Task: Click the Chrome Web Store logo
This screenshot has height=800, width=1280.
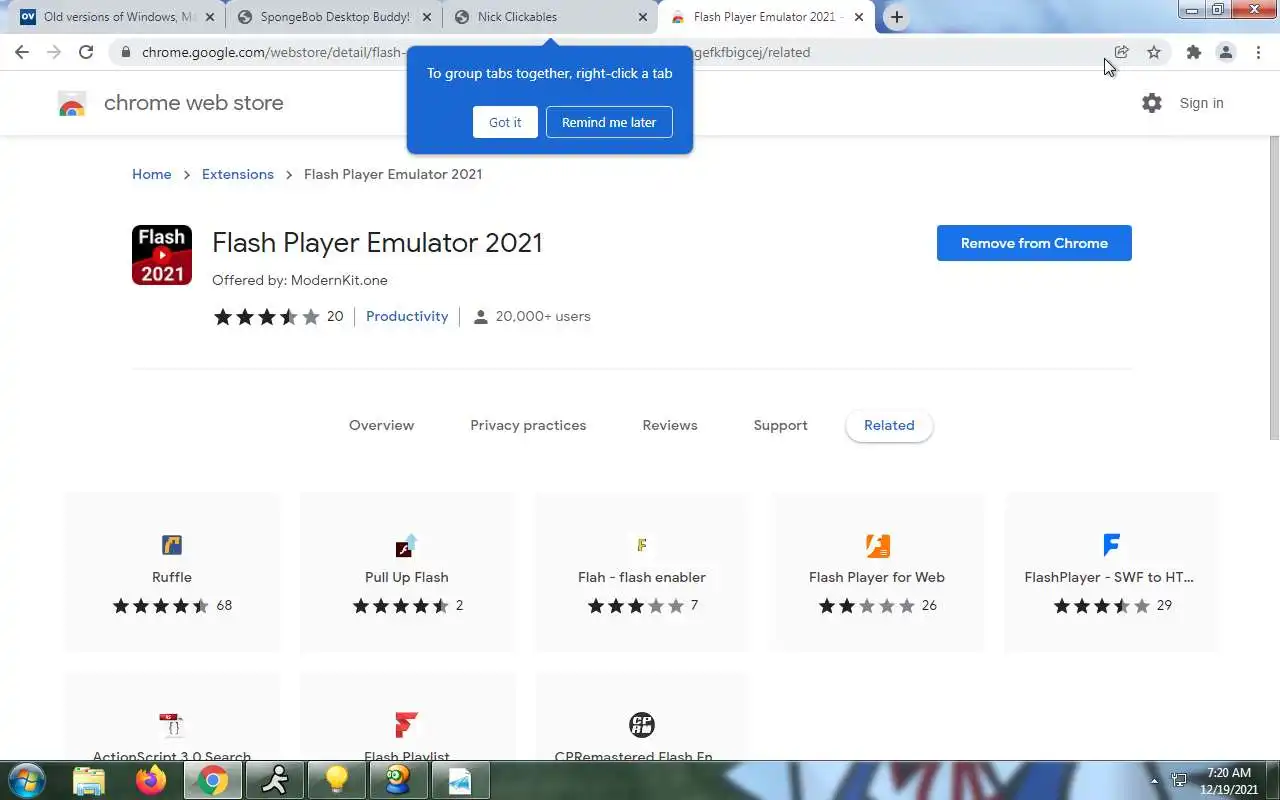Action: [72, 103]
